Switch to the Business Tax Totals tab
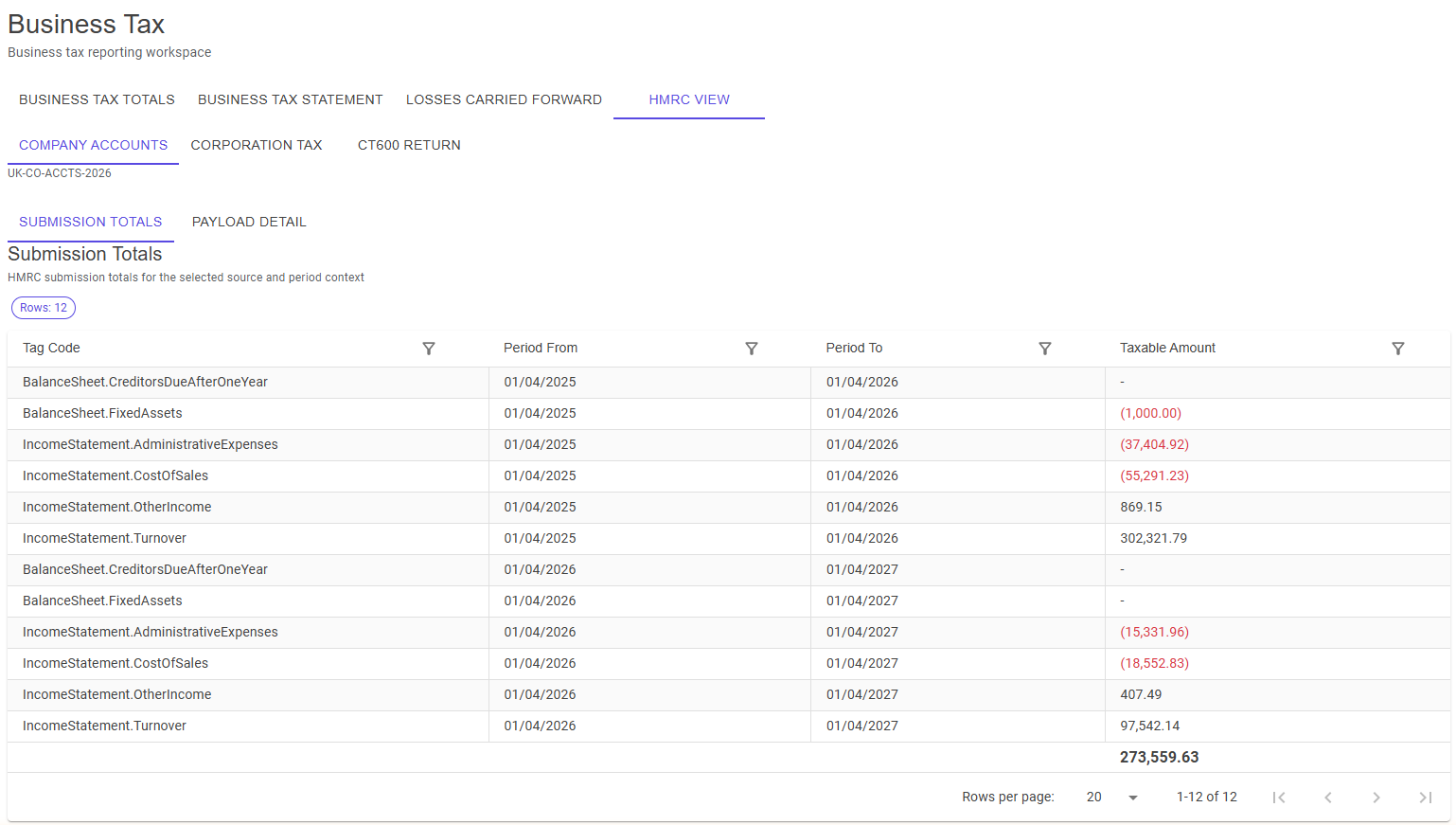 [x=97, y=99]
